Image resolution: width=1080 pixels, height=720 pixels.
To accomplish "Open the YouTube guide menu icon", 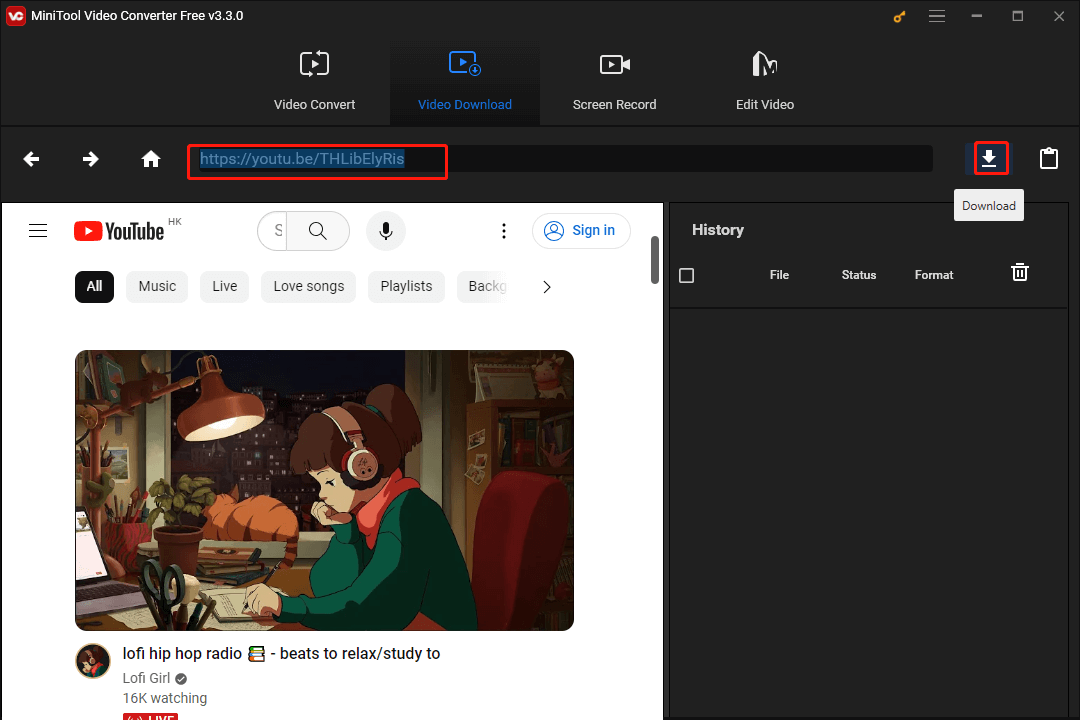I will [x=38, y=231].
